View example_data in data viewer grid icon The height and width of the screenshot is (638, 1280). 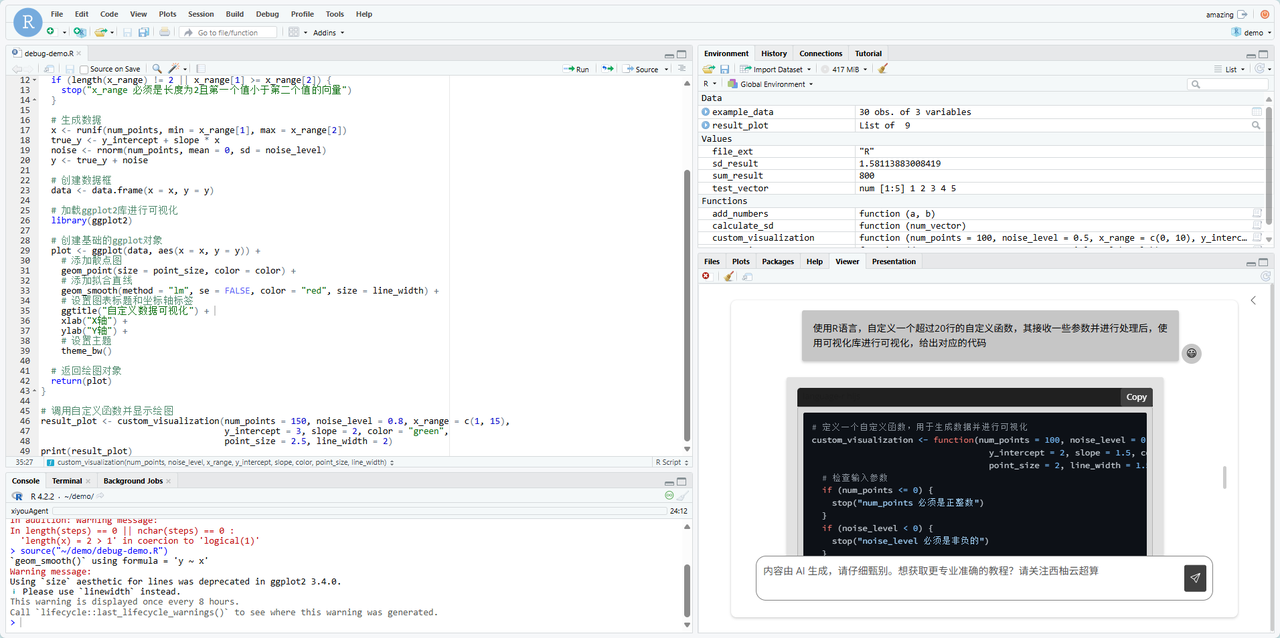click(1257, 112)
